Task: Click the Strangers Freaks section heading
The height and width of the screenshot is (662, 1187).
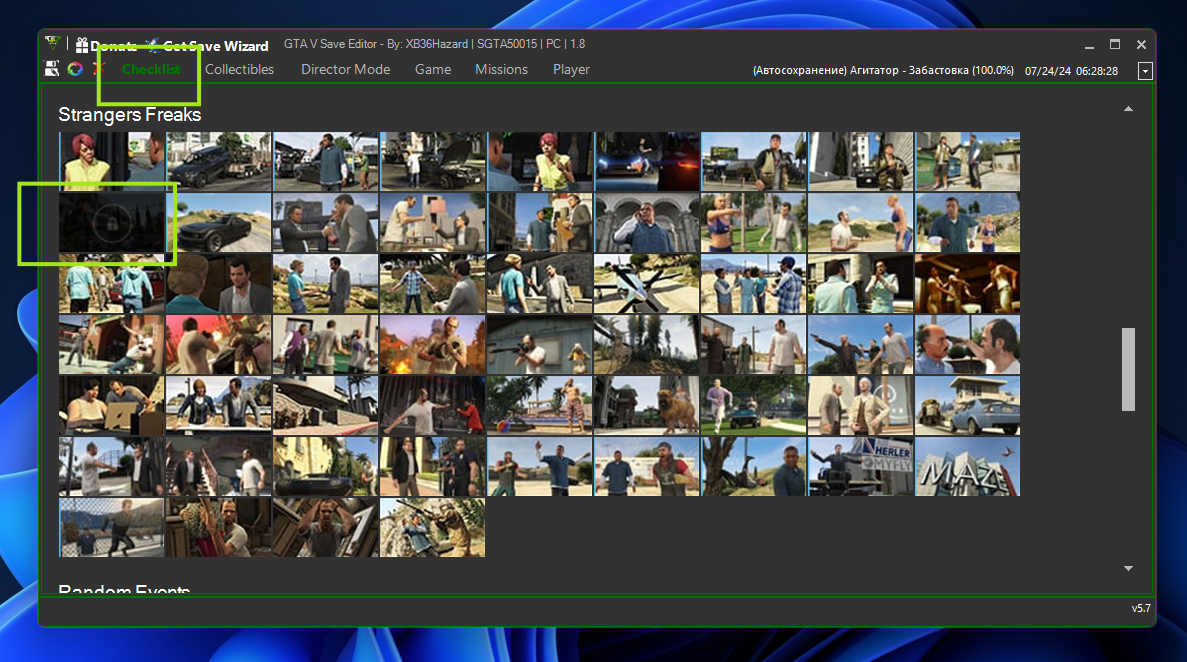Action: 129,114
